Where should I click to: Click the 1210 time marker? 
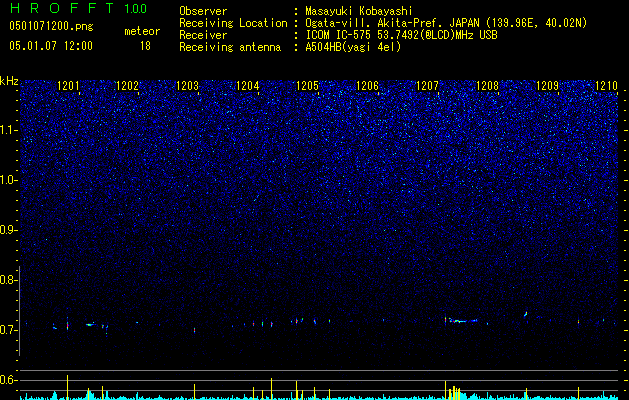click(606, 85)
